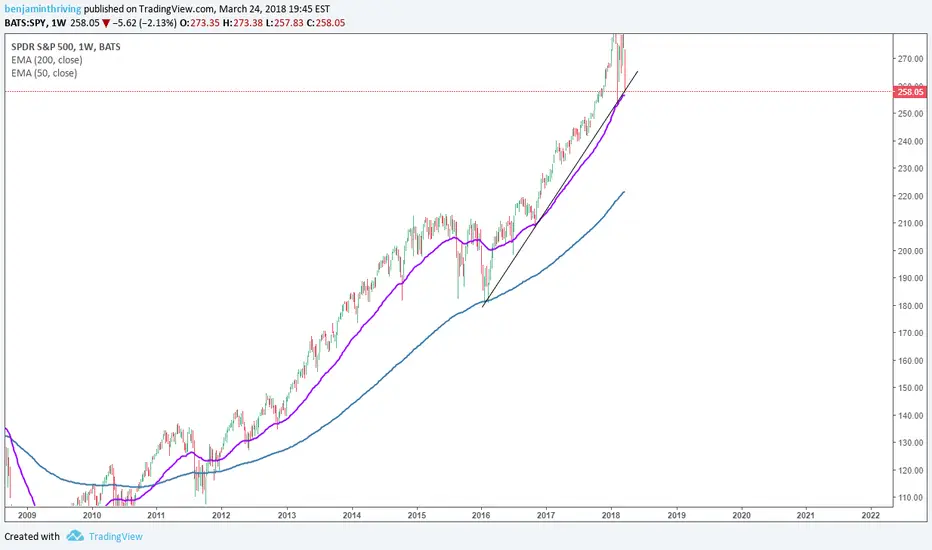Click the 220.00 price axis label

tap(911, 196)
